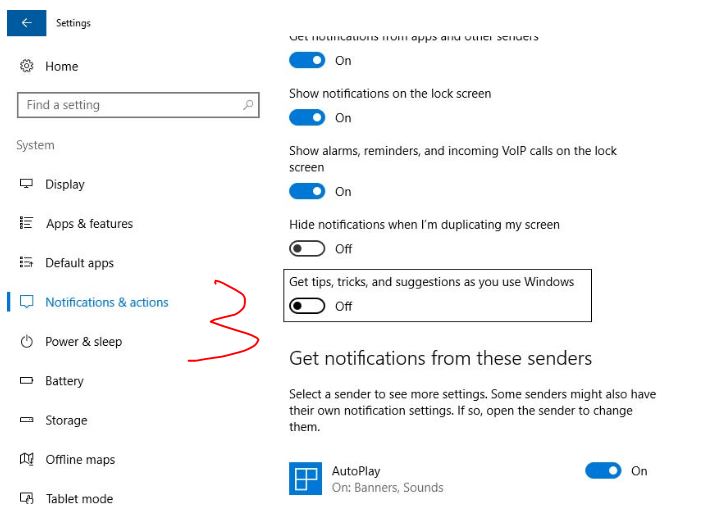Click the Apps & features list icon

26,223
